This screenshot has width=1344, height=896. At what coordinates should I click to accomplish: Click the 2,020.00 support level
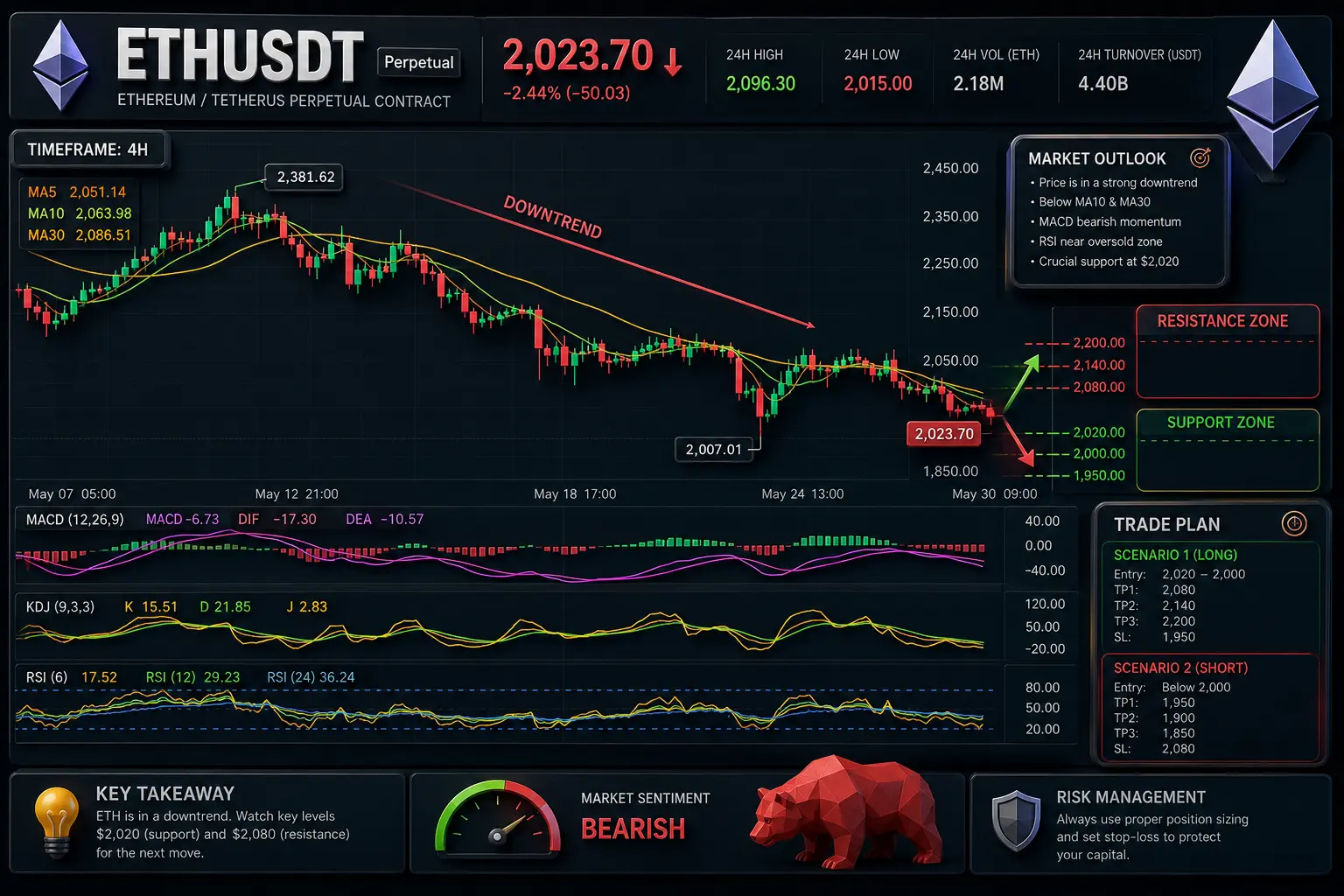[x=1099, y=432]
